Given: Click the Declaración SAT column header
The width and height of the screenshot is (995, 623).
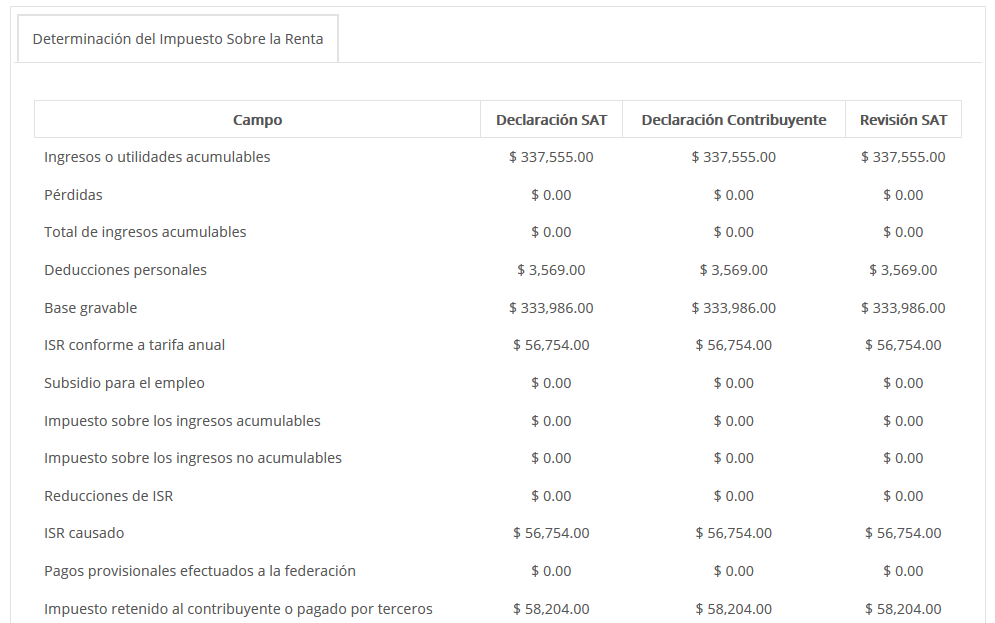Looking at the screenshot, I should tap(551, 119).
